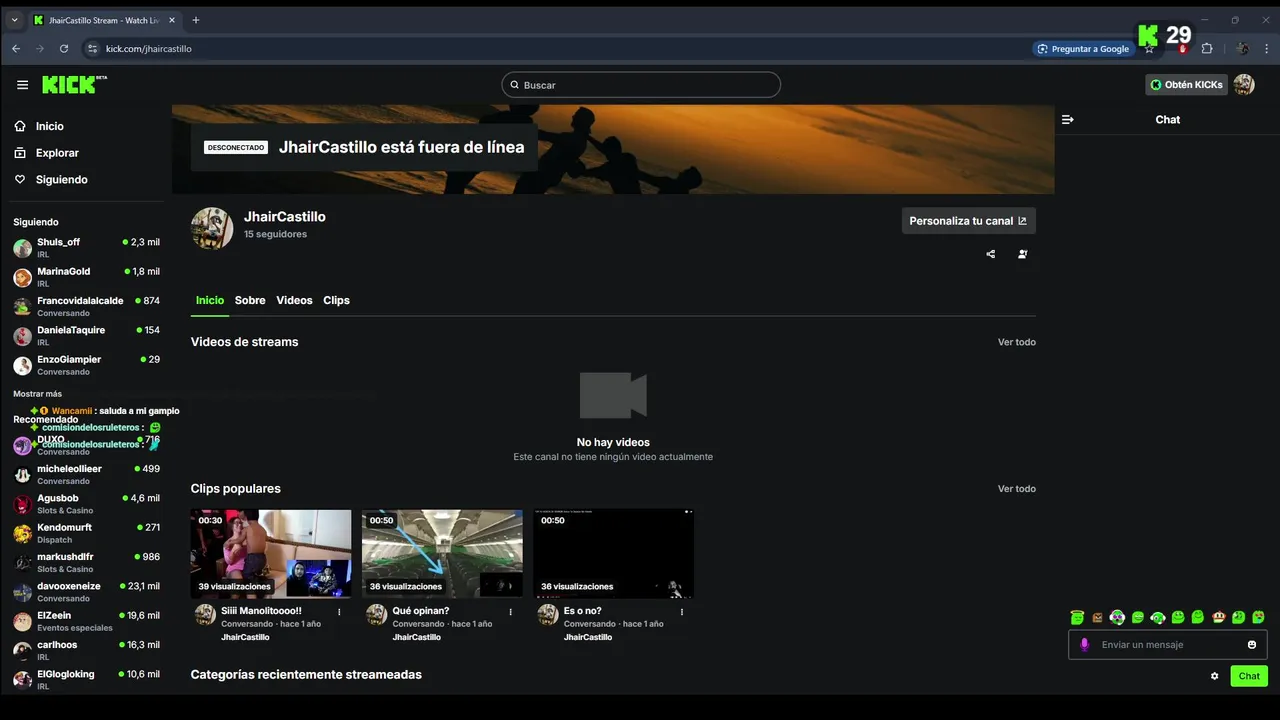Viewport: 1280px width, 720px height.
Task: Open ElZeein recommended channel
Action: [86, 621]
